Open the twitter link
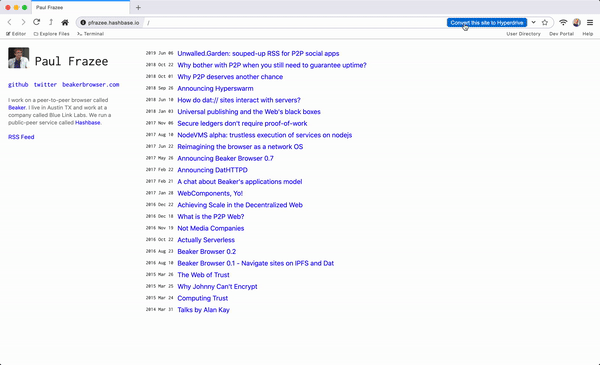Viewport: 600px width, 365px height. (x=45, y=85)
